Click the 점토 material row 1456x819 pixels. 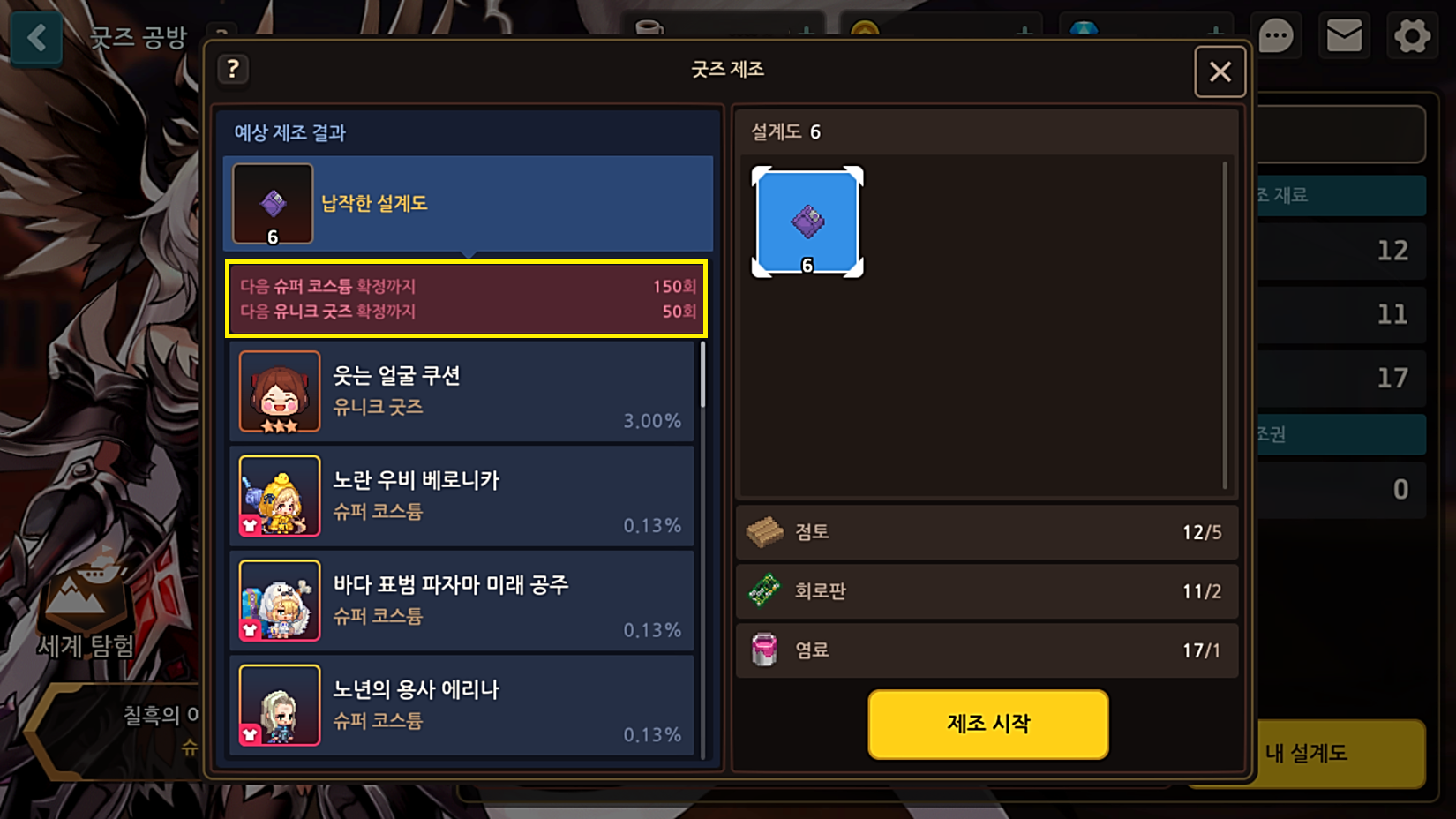click(x=987, y=532)
